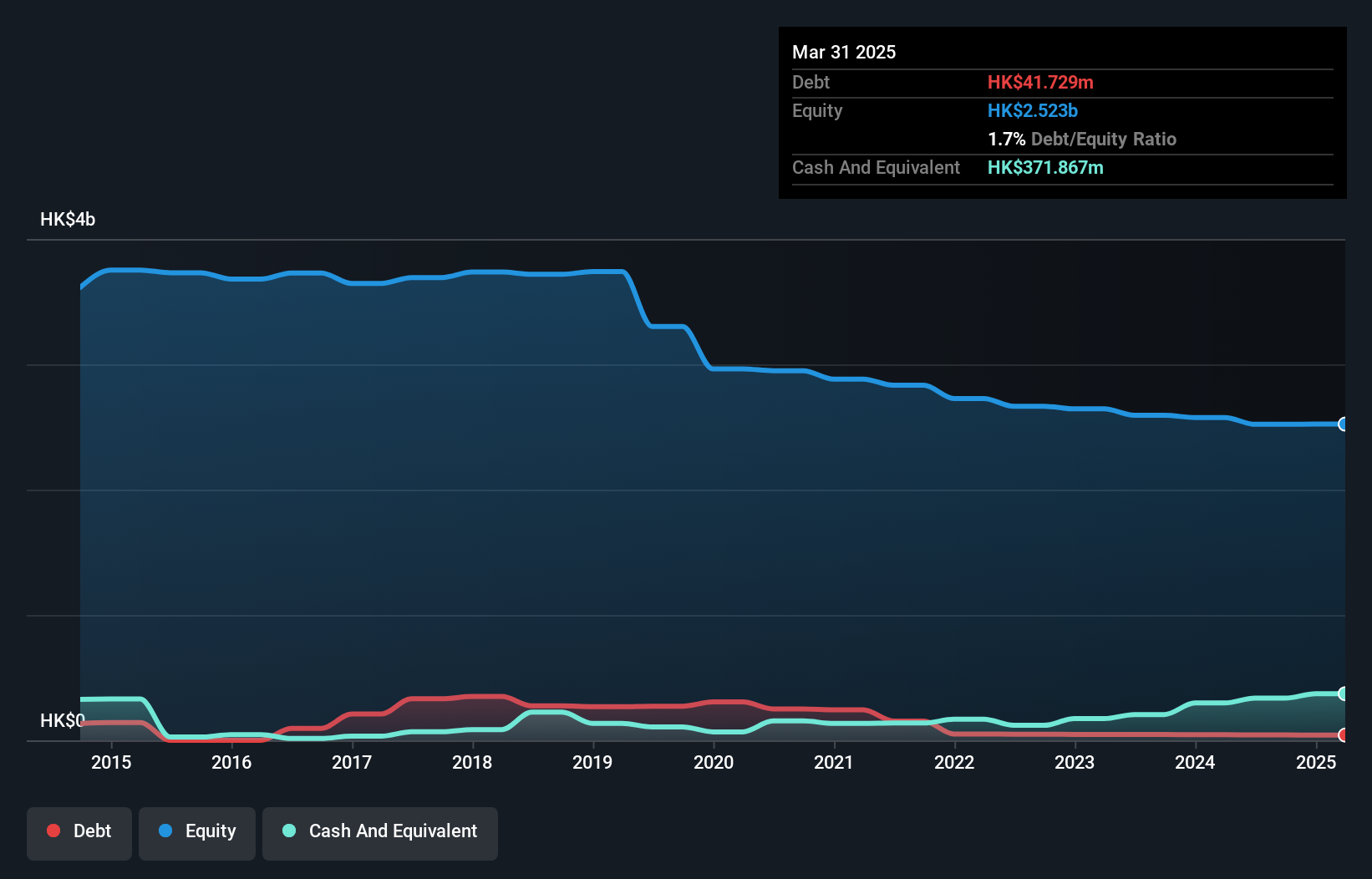This screenshot has height=879, width=1372.
Task: Expand the Mar 31 2025 tooltip header
Action: (844, 52)
